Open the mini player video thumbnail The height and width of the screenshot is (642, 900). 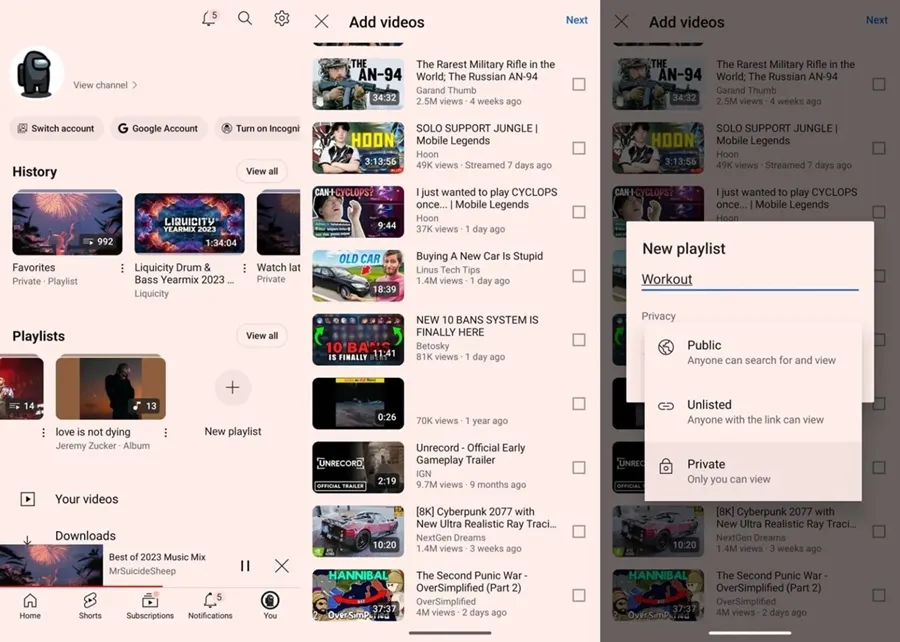[51, 565]
